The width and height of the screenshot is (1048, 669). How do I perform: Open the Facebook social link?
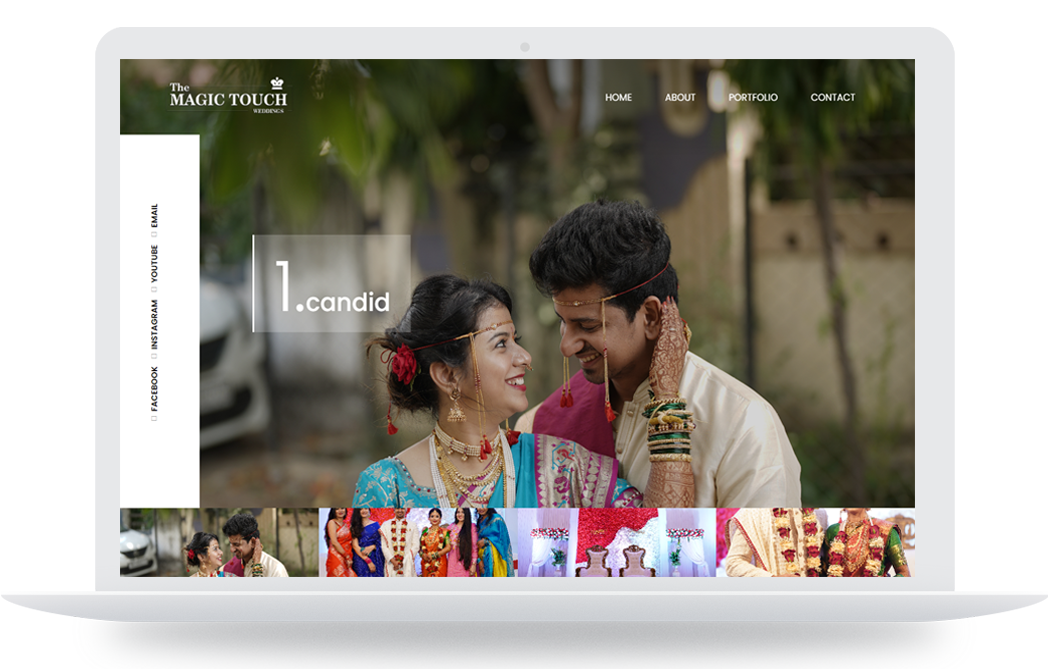coord(154,388)
